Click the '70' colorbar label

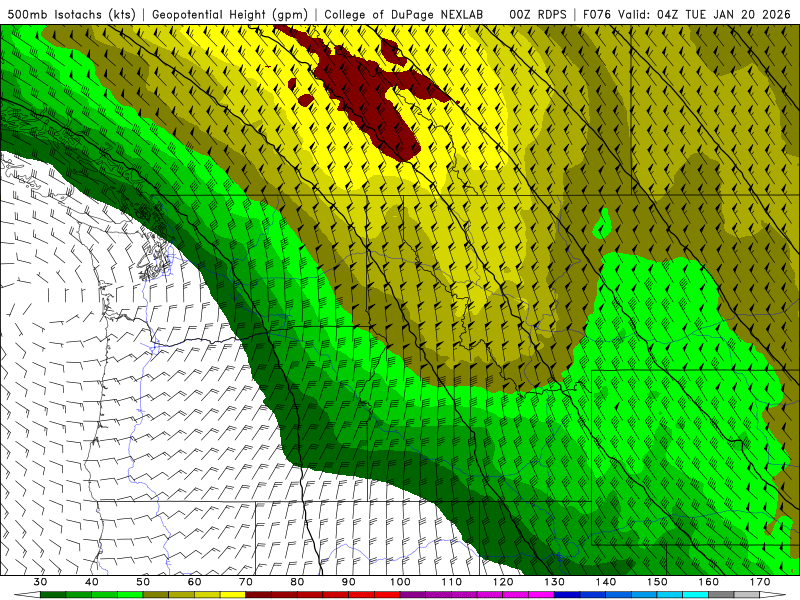pos(246,582)
